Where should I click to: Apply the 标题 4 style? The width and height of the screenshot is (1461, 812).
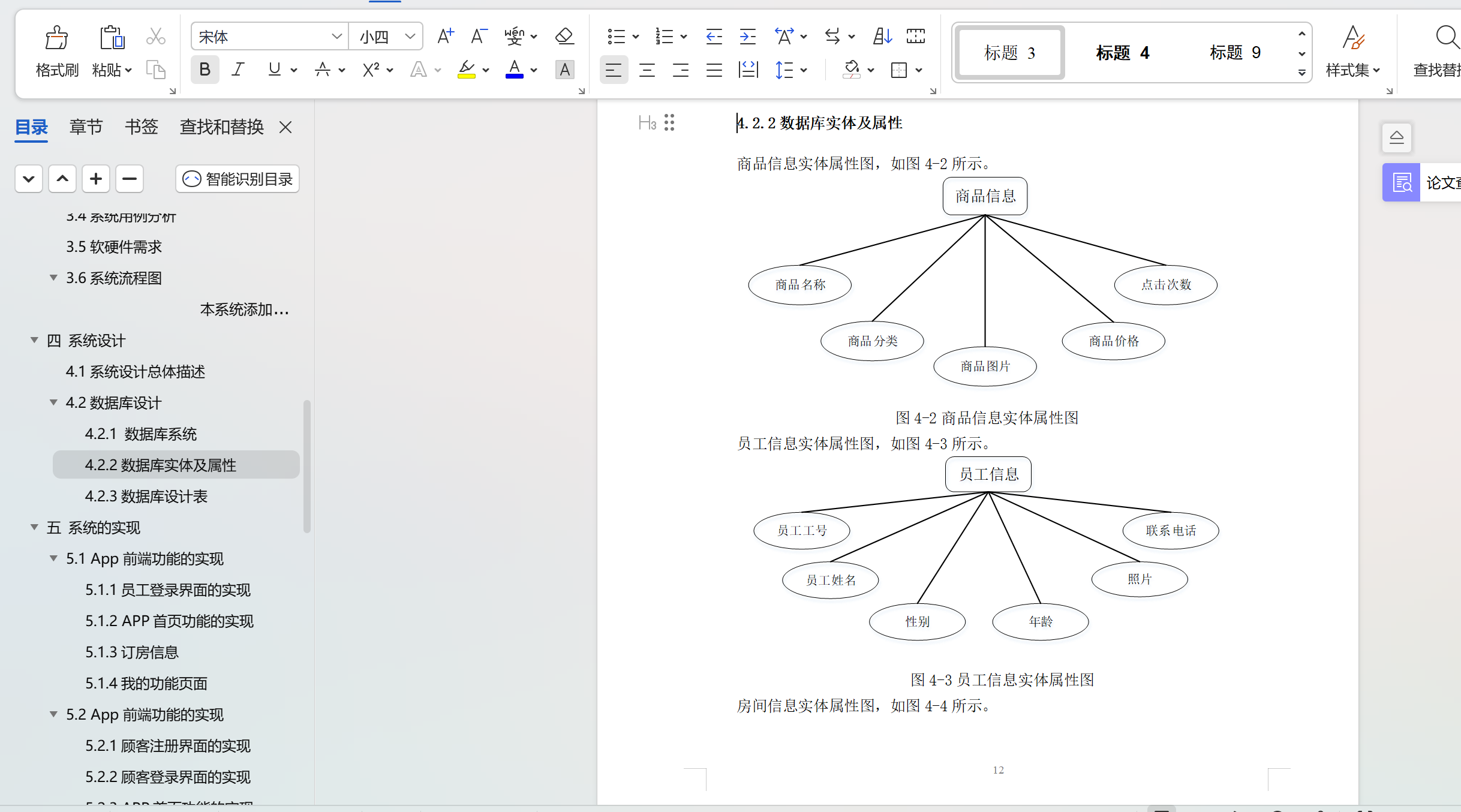[x=1122, y=53]
